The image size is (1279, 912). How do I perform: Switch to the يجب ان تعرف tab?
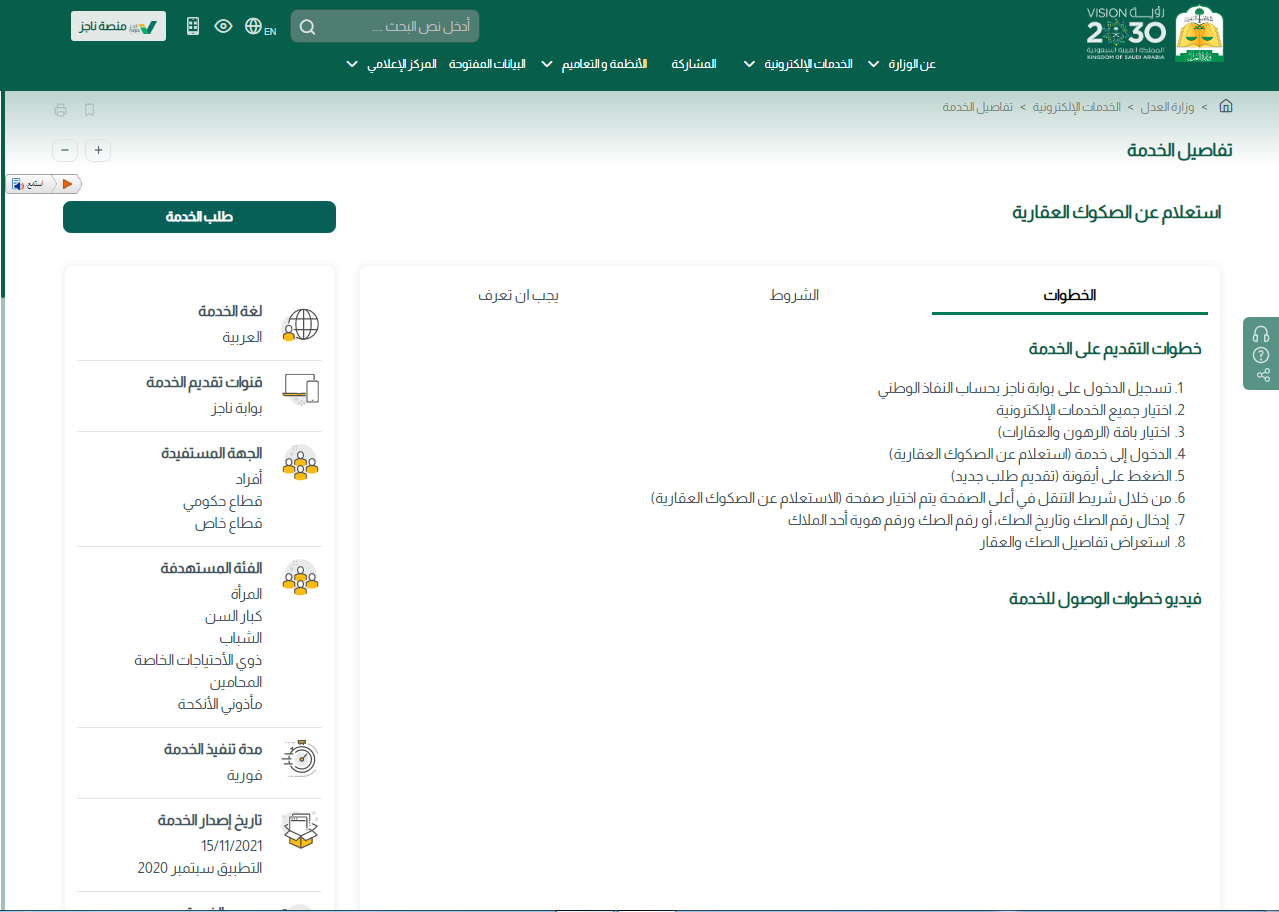click(518, 296)
